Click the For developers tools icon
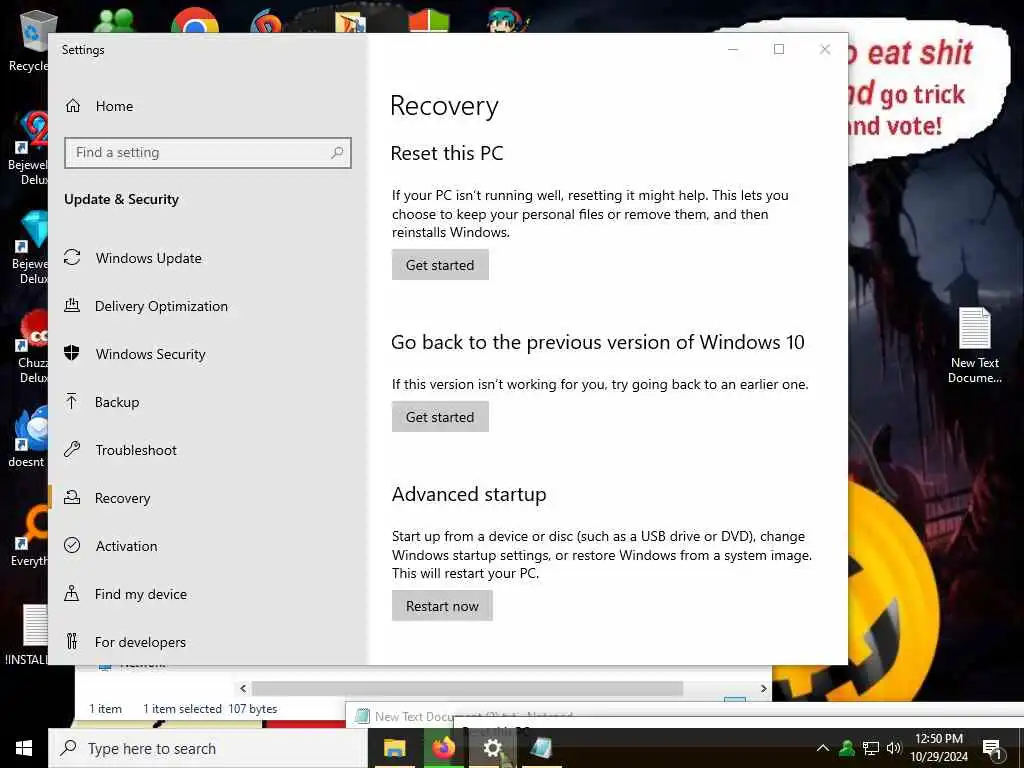This screenshot has width=1024, height=768. coord(72,641)
